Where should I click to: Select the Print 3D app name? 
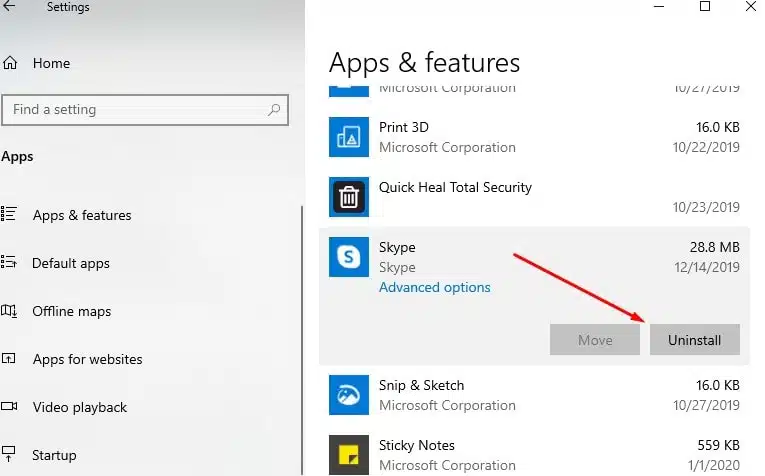click(x=403, y=127)
